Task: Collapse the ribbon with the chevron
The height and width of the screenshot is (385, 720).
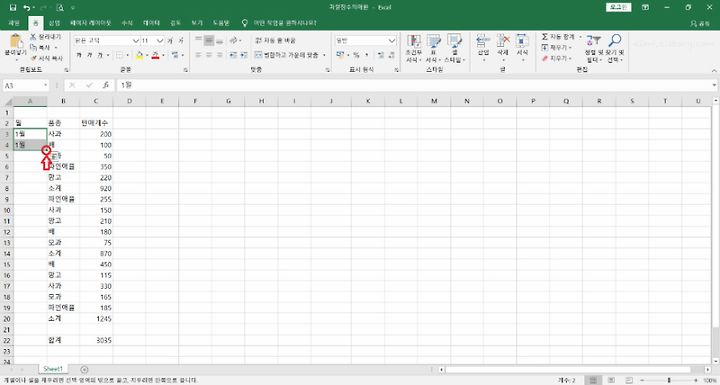Action: 714,70
